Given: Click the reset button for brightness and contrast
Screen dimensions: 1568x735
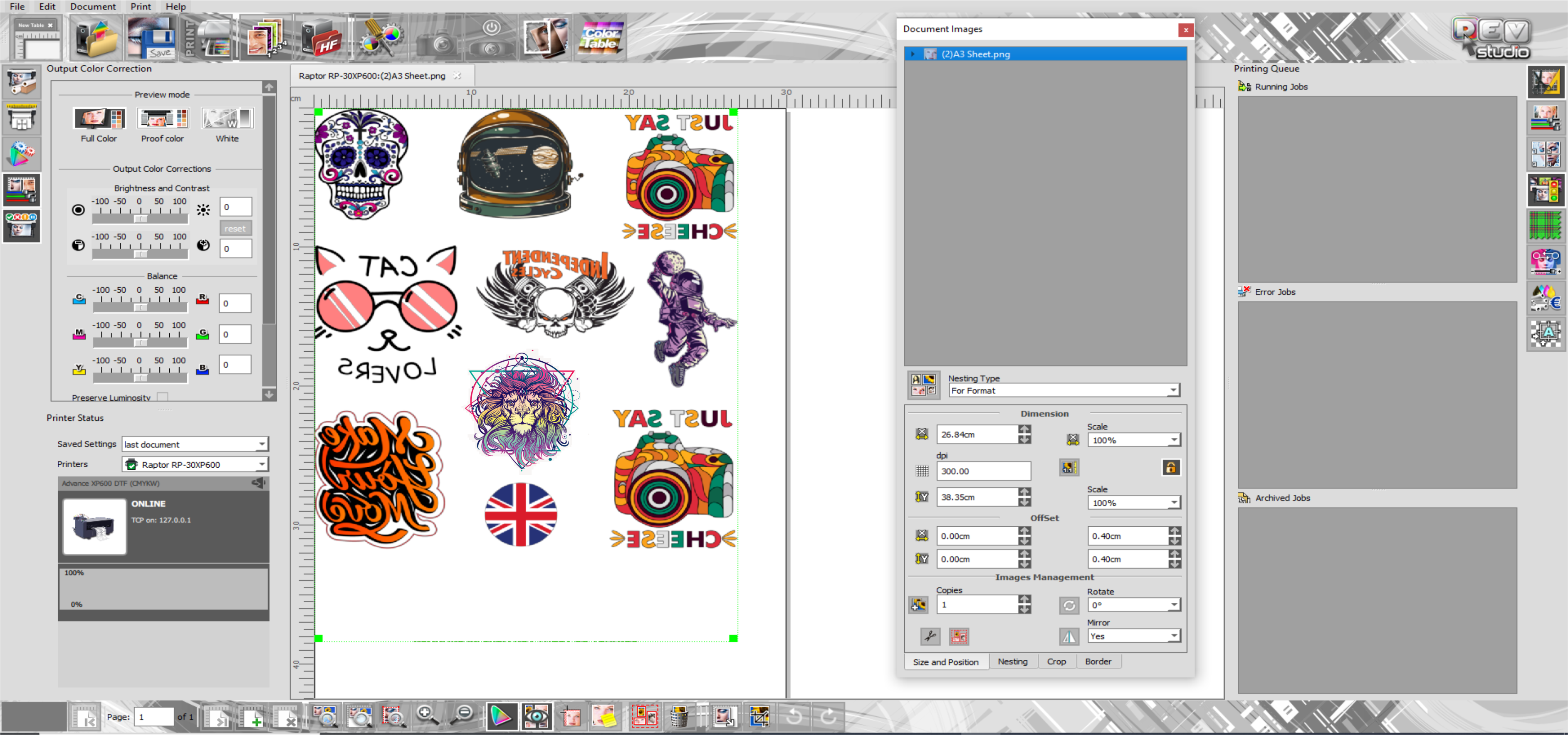Looking at the screenshot, I should (235, 229).
